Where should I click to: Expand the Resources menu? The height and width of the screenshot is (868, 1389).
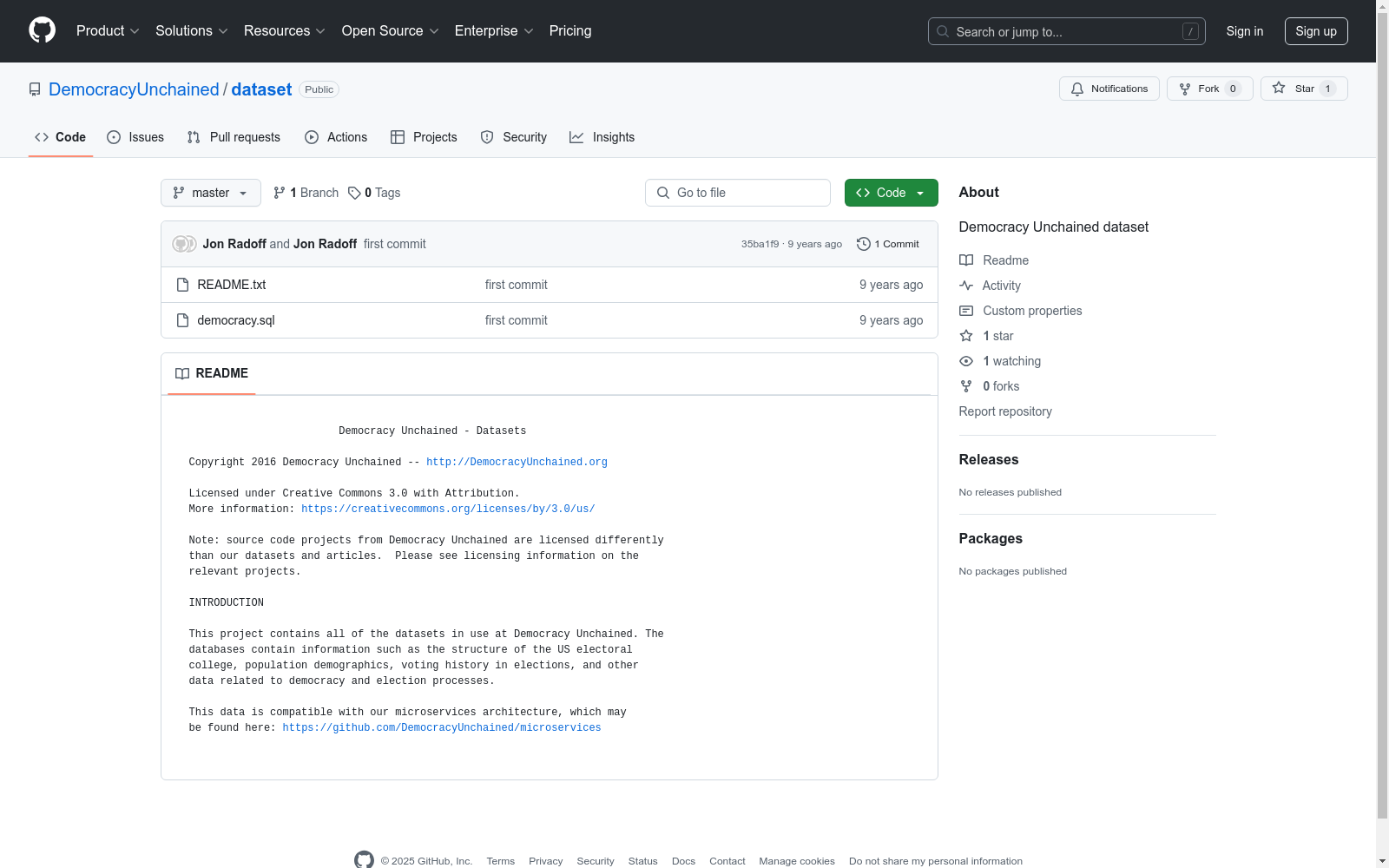coord(285,31)
